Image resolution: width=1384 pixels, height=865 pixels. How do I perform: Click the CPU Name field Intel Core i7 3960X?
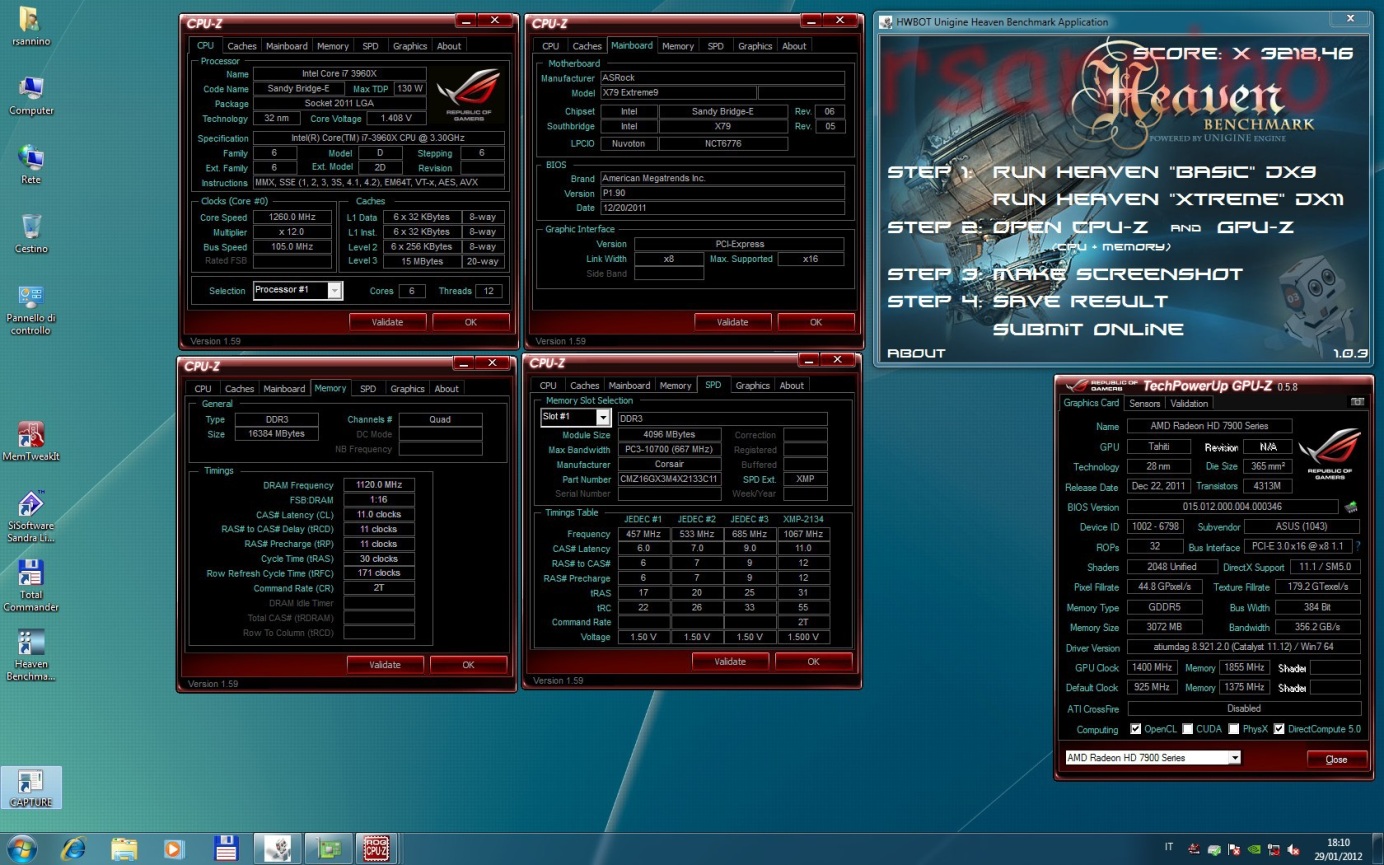coord(339,74)
